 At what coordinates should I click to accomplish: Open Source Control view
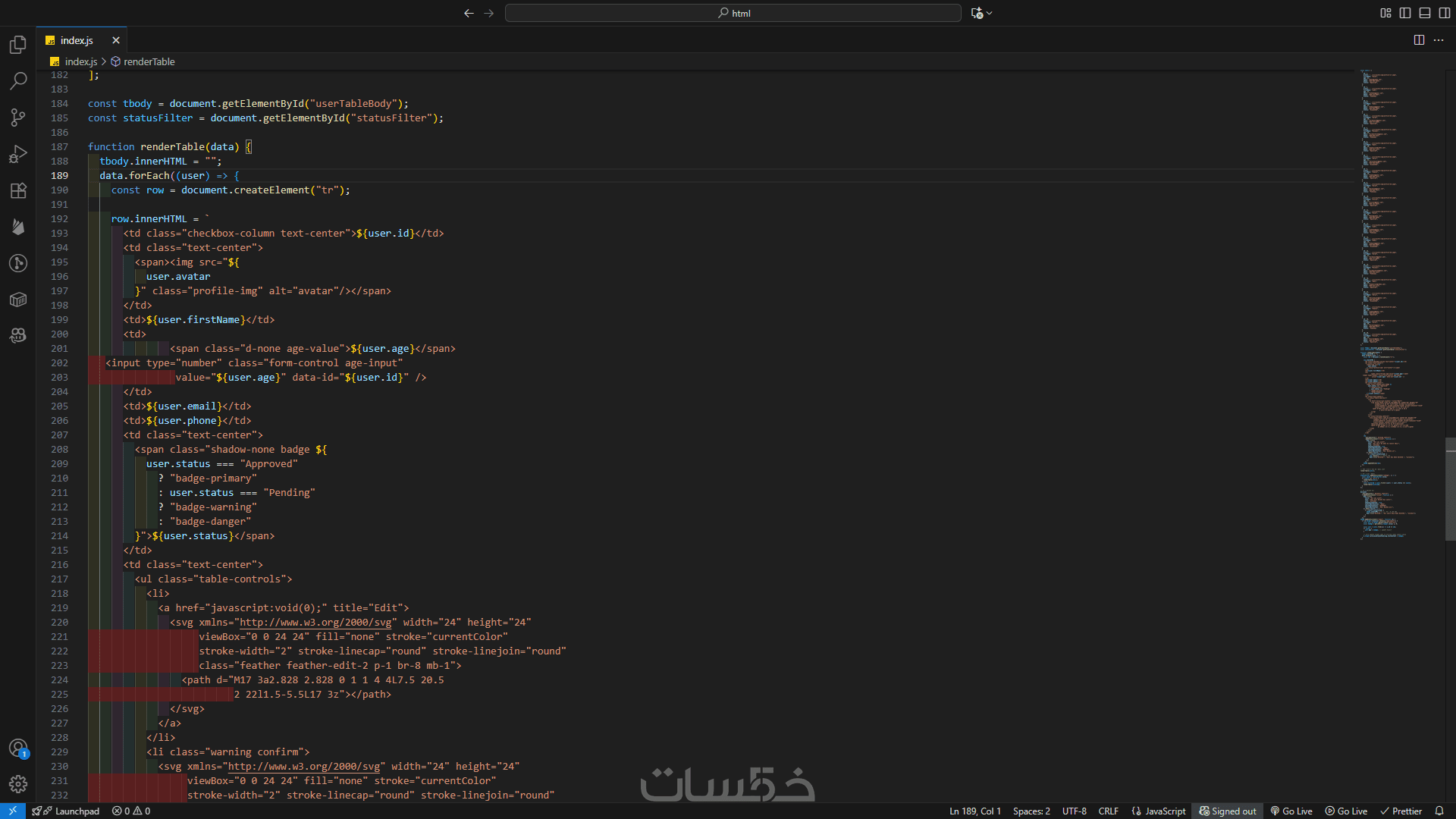[x=18, y=117]
